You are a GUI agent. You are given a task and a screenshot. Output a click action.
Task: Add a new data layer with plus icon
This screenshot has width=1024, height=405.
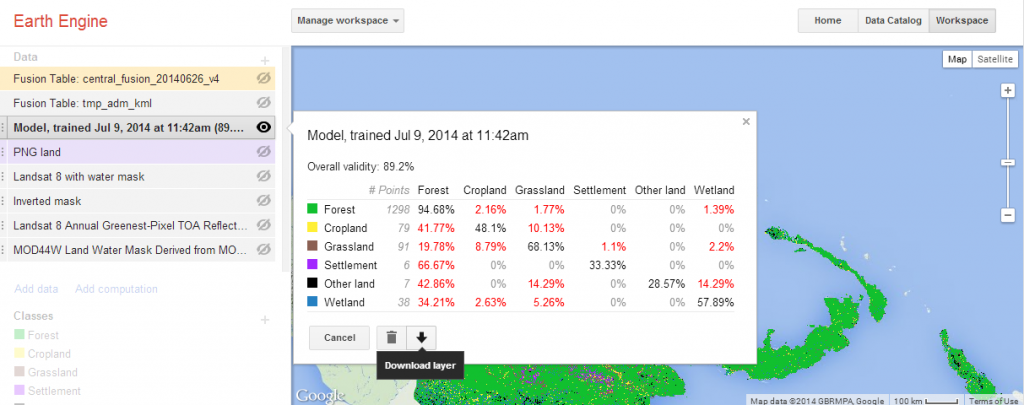(x=265, y=60)
